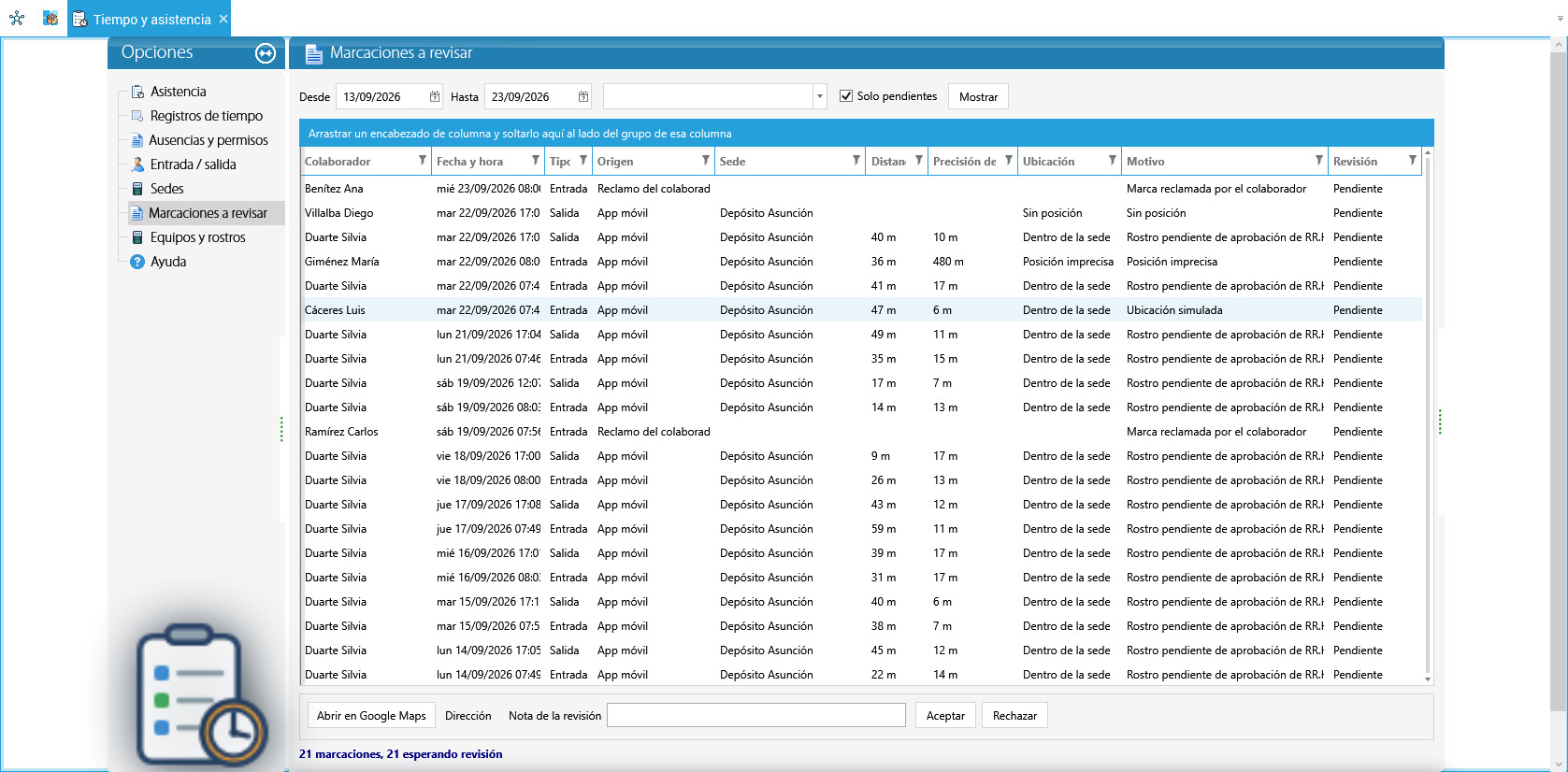This screenshot has height=772, width=1568.
Task: Select the Villalba Diego row
Action: tap(861, 213)
